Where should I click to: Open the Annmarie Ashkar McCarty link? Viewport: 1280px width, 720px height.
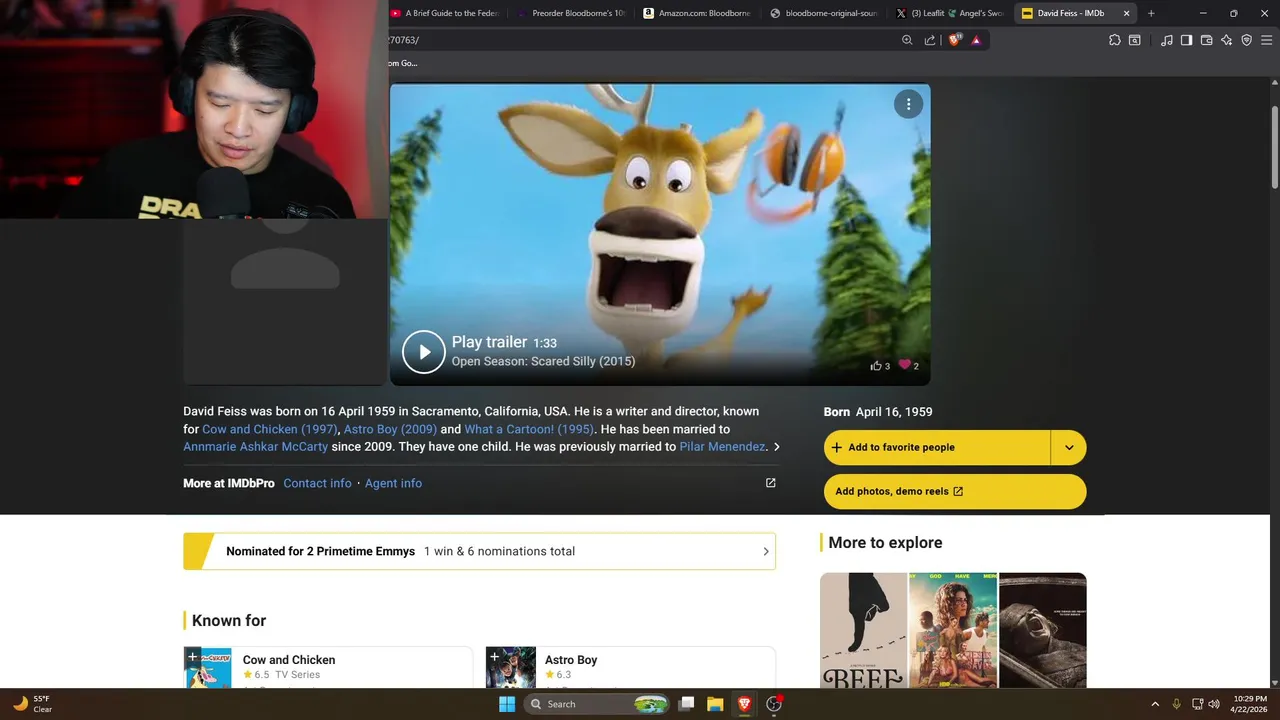[x=255, y=447]
